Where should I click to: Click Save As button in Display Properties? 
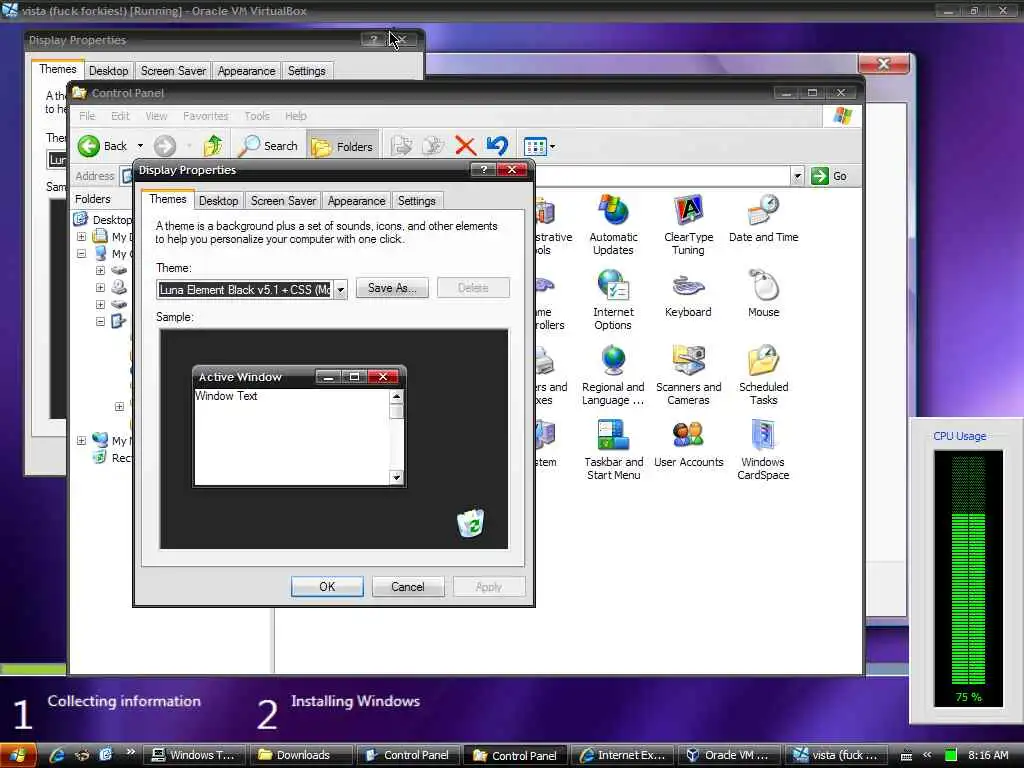coord(392,288)
